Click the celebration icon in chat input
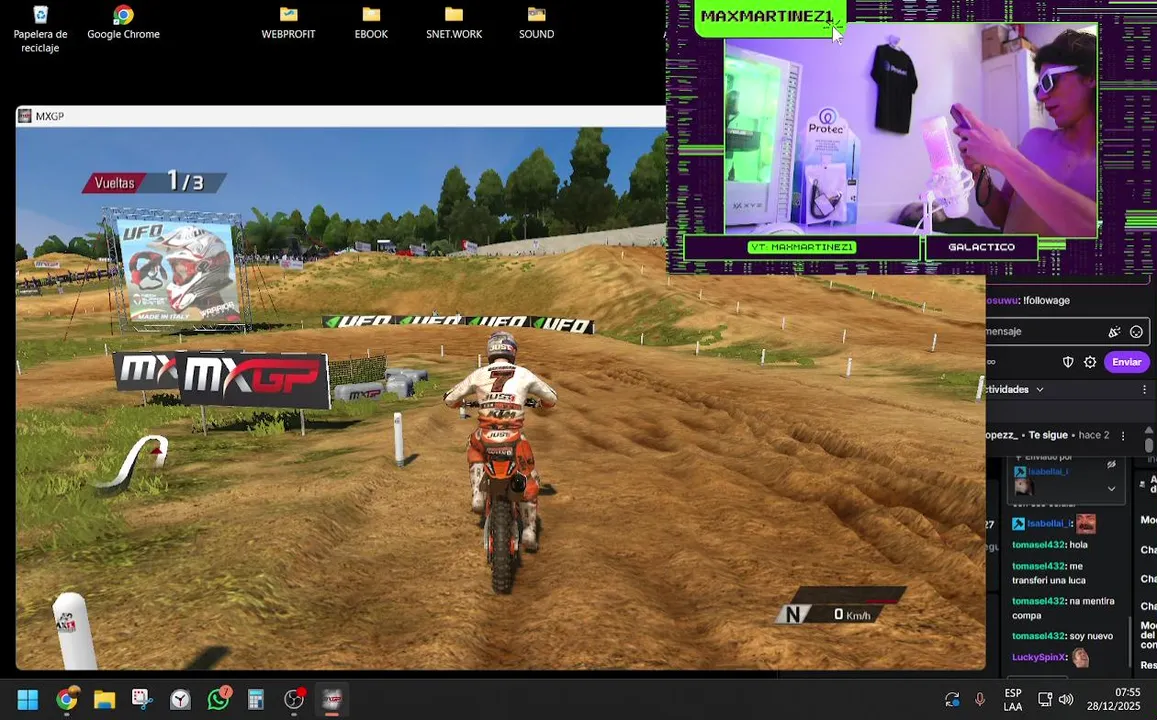This screenshot has height=720, width=1157. tap(1114, 332)
